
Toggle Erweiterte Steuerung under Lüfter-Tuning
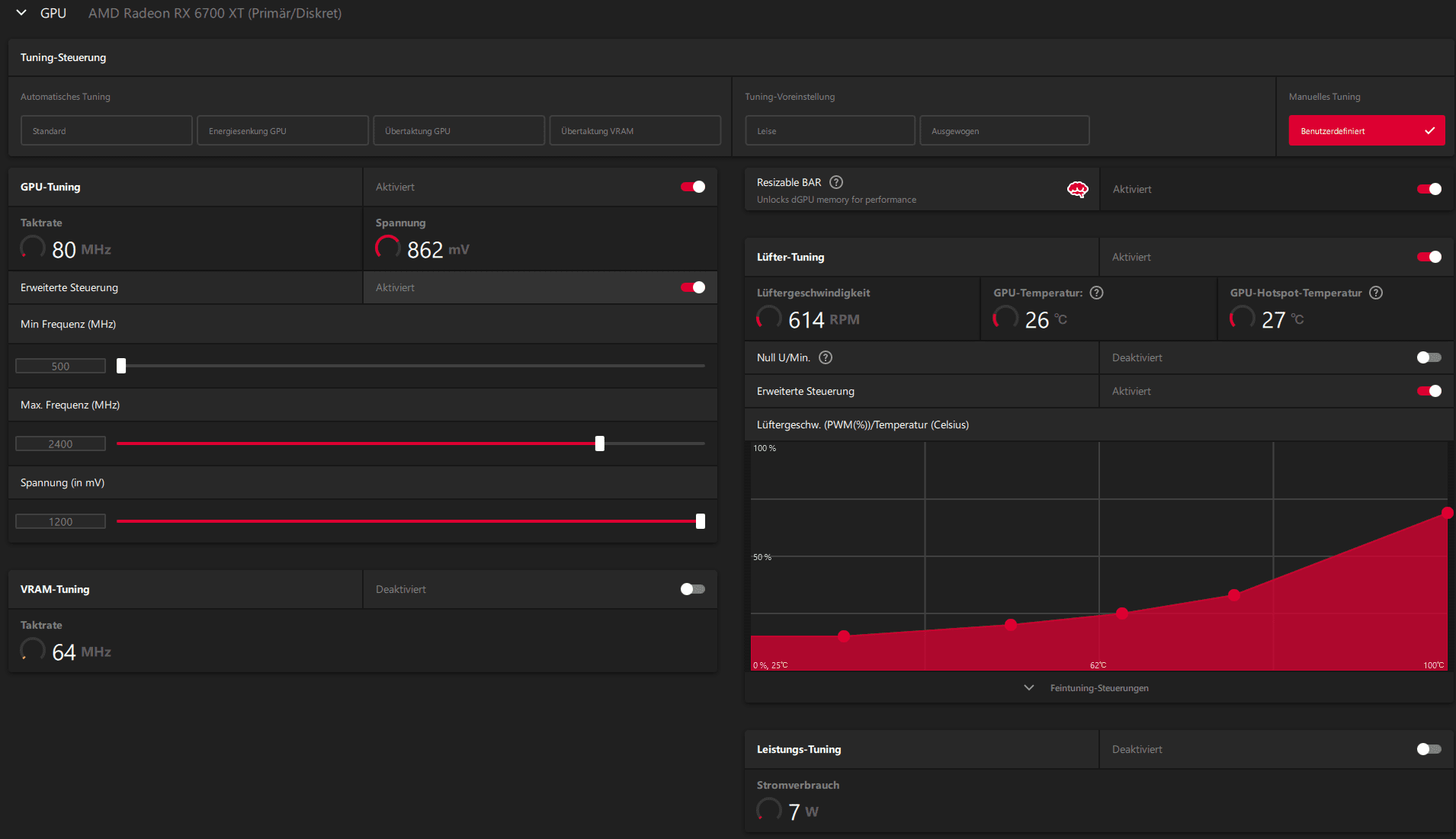point(1429,391)
